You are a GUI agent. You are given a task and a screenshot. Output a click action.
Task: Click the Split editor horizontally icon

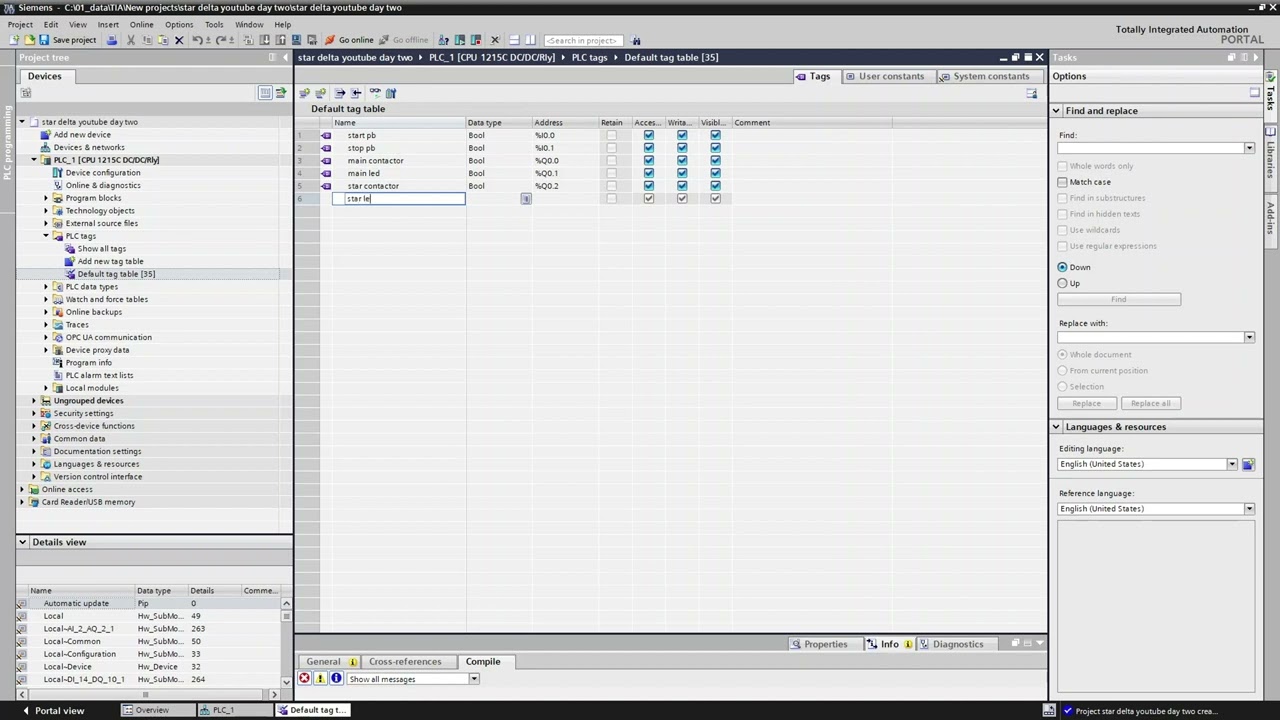513,40
